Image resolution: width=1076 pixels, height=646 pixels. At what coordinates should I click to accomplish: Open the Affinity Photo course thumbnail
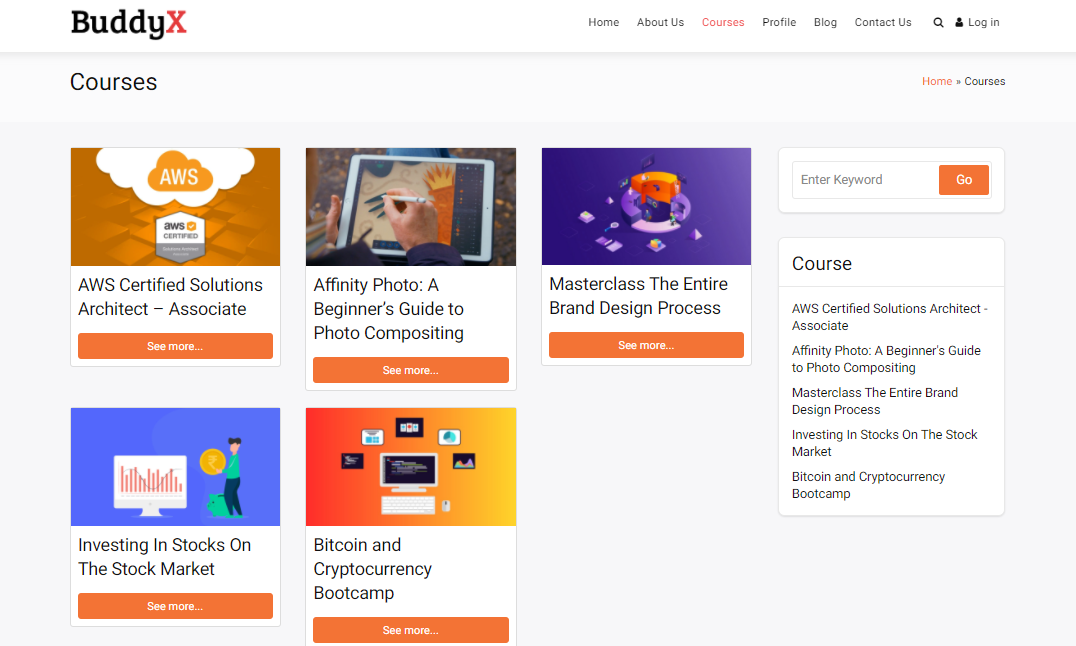411,207
